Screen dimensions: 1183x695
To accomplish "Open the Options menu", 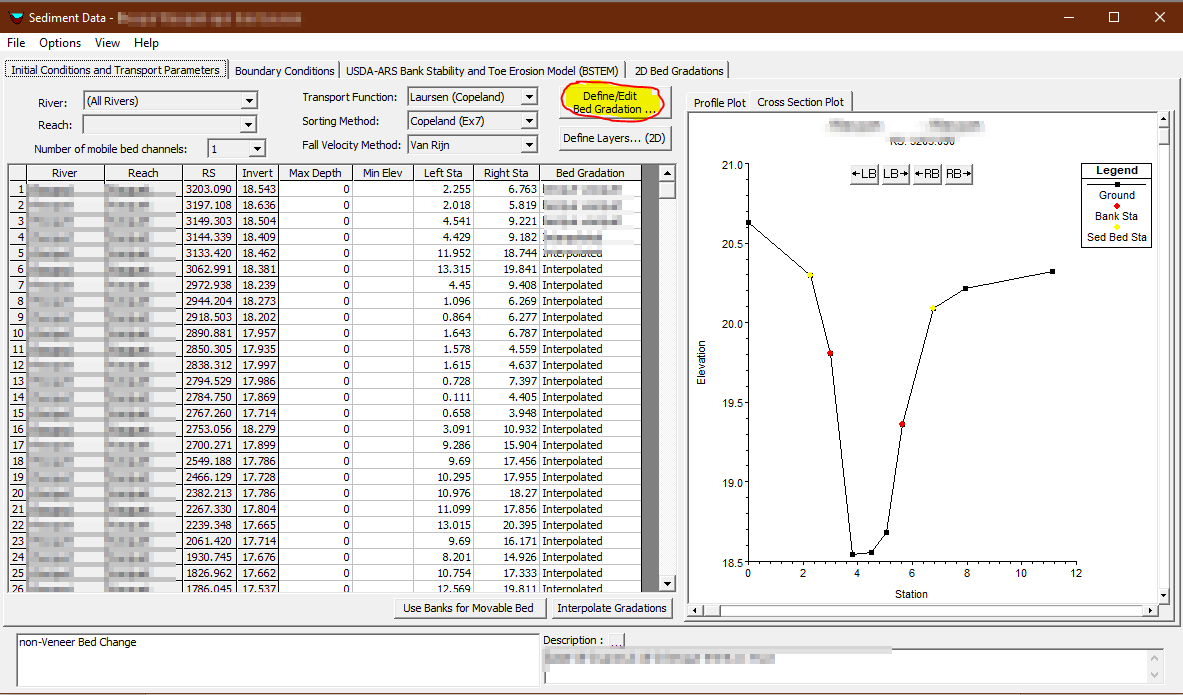I will point(60,43).
